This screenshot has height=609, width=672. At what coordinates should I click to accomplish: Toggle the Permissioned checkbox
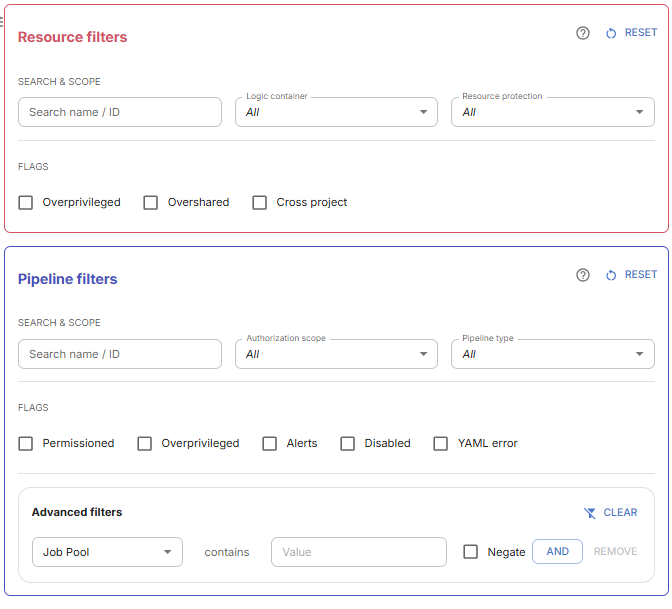tap(26, 444)
